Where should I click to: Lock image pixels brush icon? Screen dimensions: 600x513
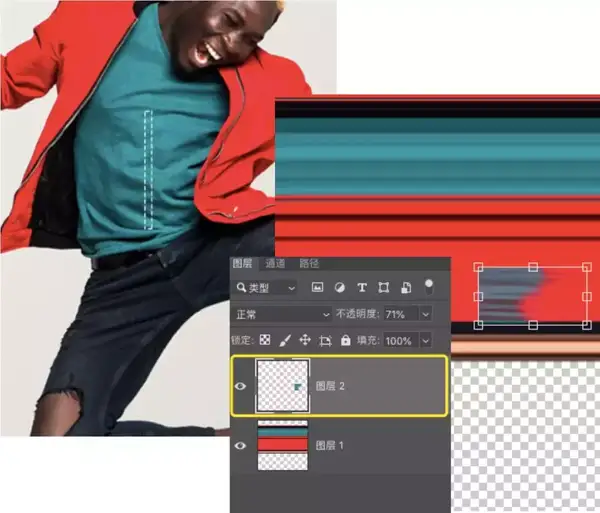(285, 340)
